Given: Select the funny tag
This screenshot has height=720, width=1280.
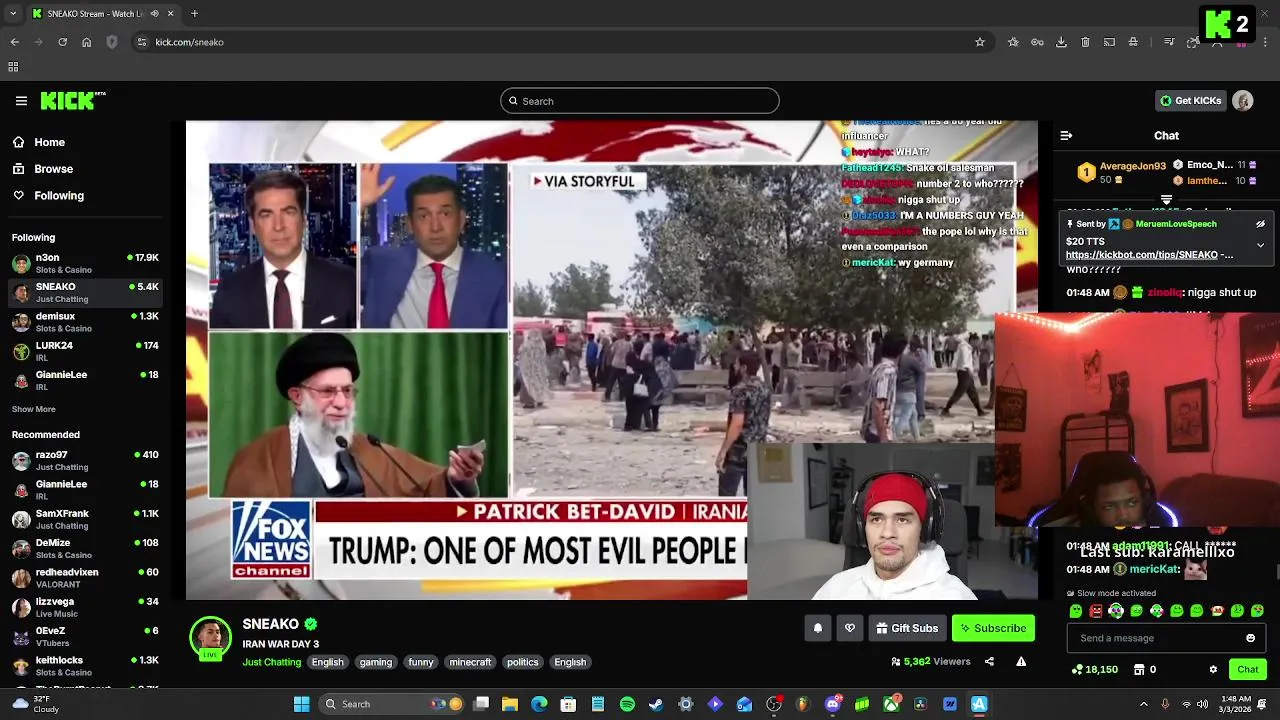Looking at the screenshot, I should (x=421, y=662).
